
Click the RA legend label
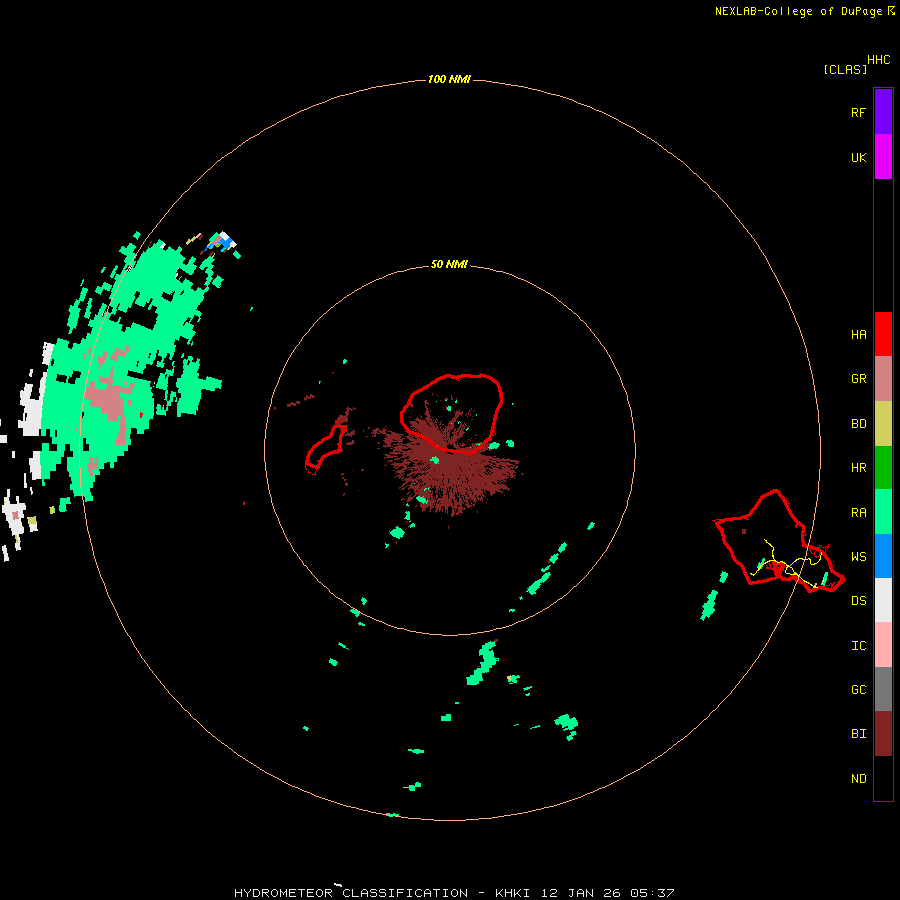click(858, 513)
